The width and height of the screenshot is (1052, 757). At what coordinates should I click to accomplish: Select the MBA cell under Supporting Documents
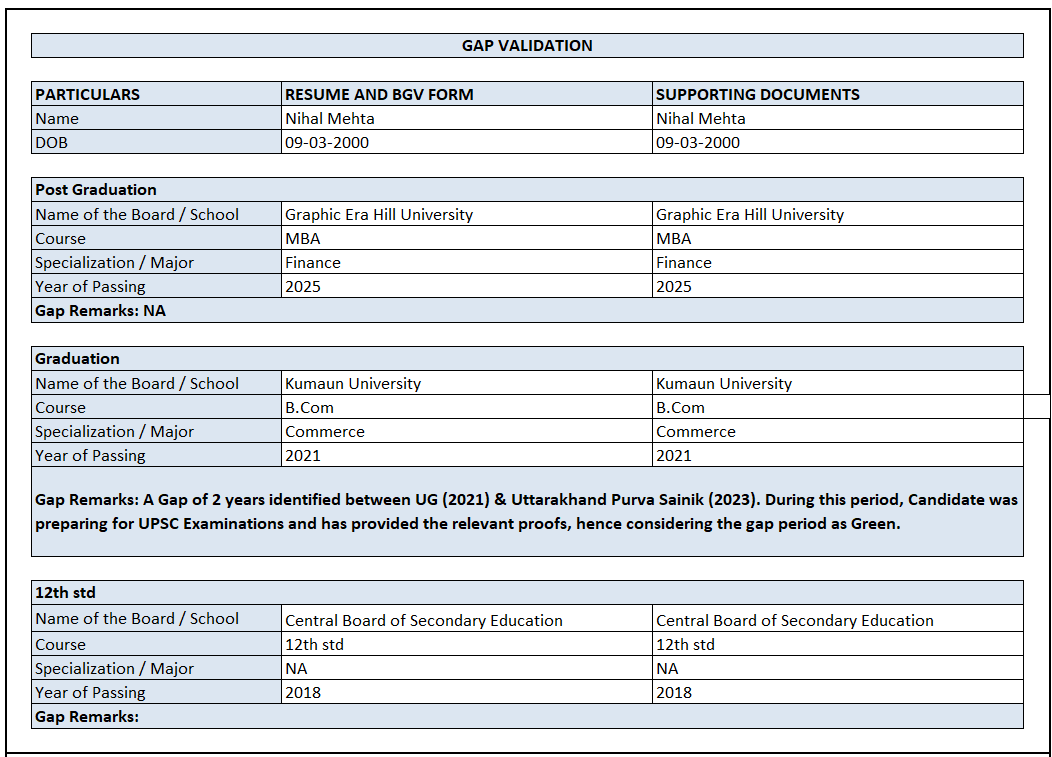point(674,238)
